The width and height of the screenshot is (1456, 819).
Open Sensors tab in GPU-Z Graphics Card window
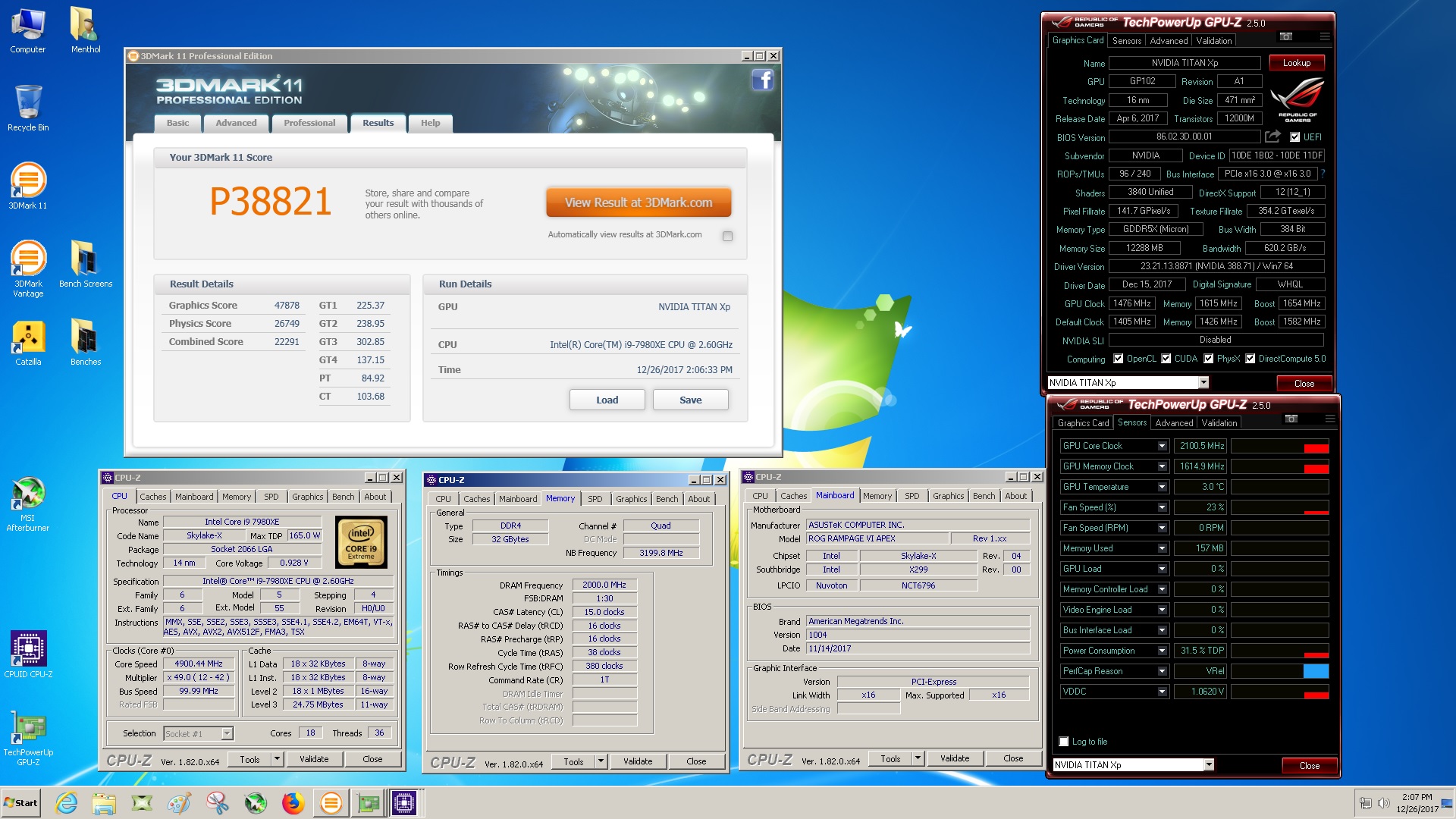click(1127, 41)
